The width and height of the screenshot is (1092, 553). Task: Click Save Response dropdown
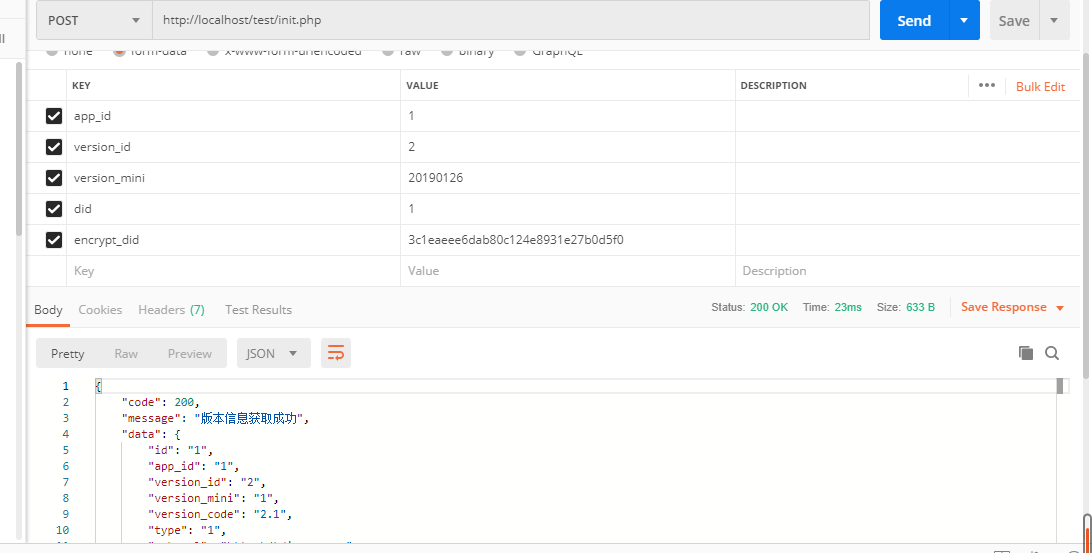(x=1013, y=307)
